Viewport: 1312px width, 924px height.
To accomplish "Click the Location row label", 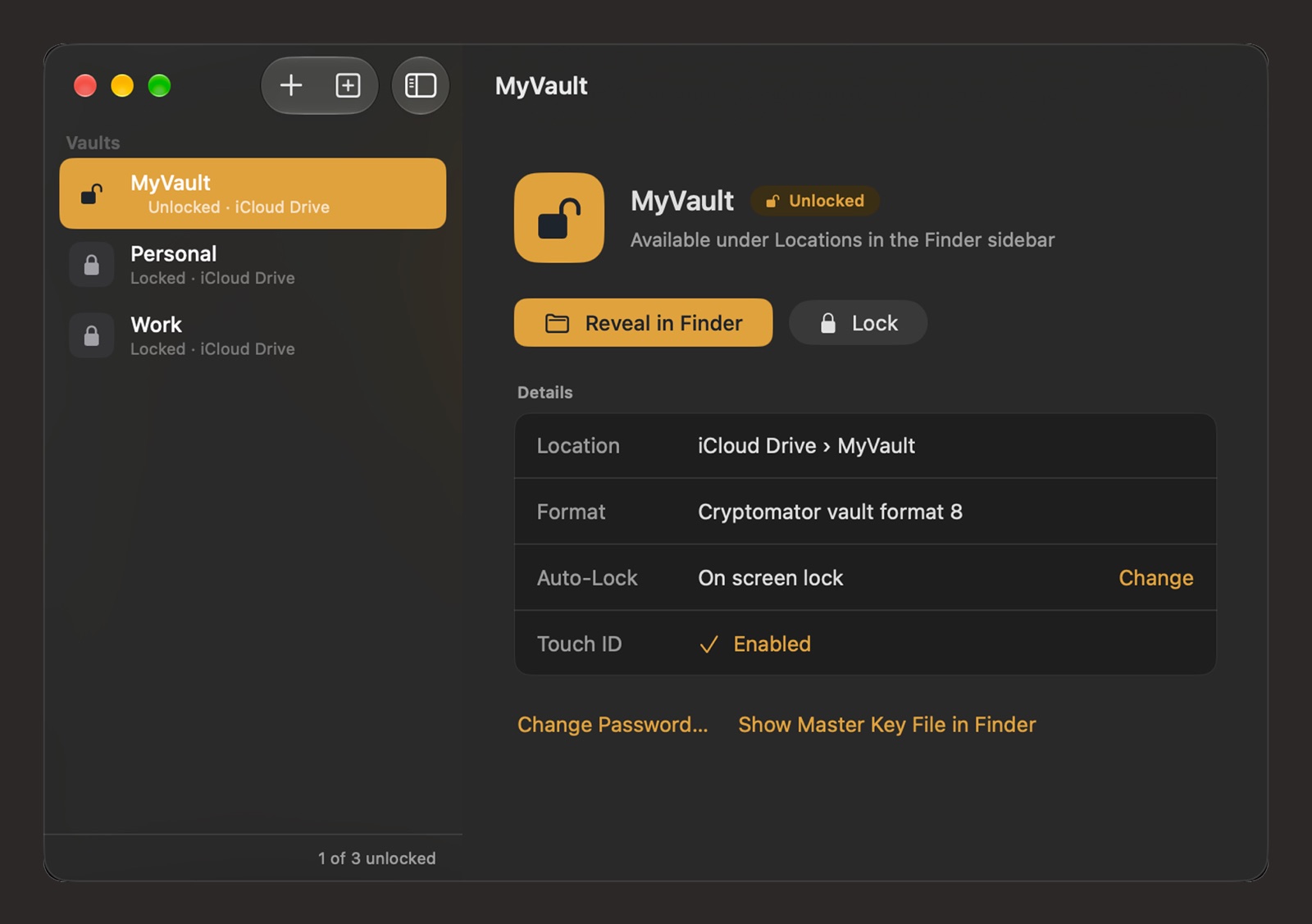I will pos(578,446).
